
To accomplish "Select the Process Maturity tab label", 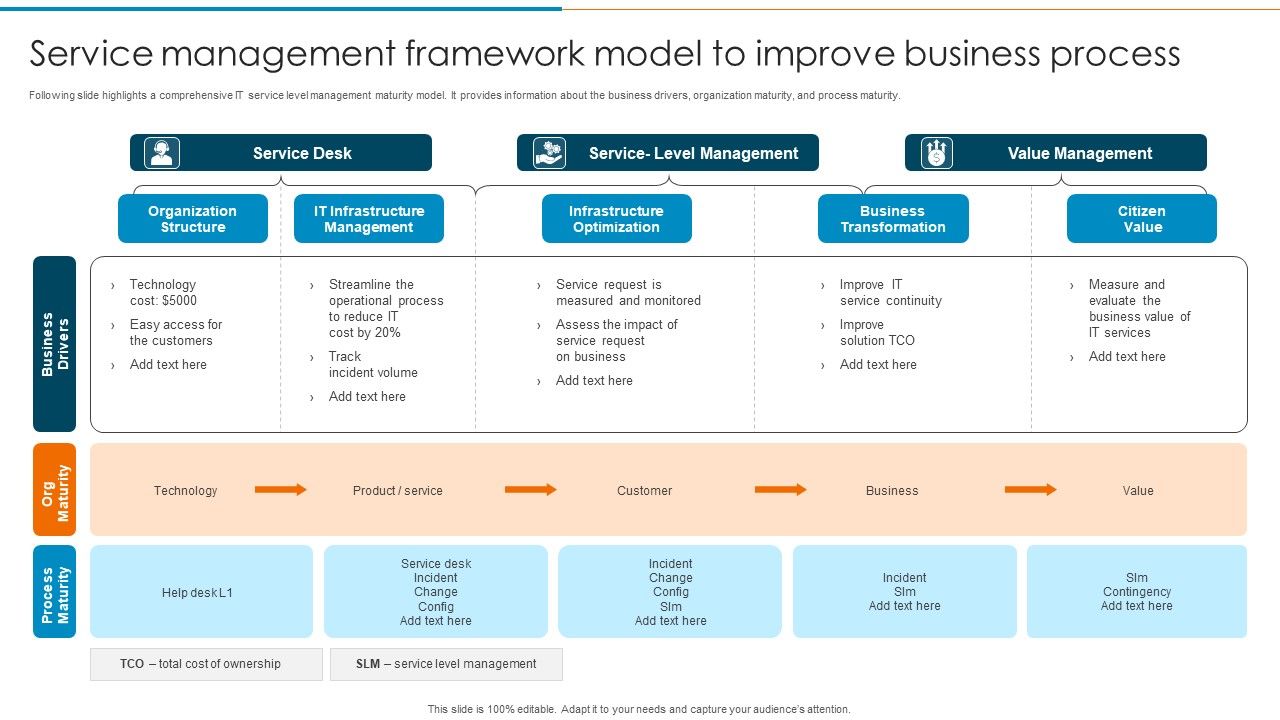I will point(55,591).
